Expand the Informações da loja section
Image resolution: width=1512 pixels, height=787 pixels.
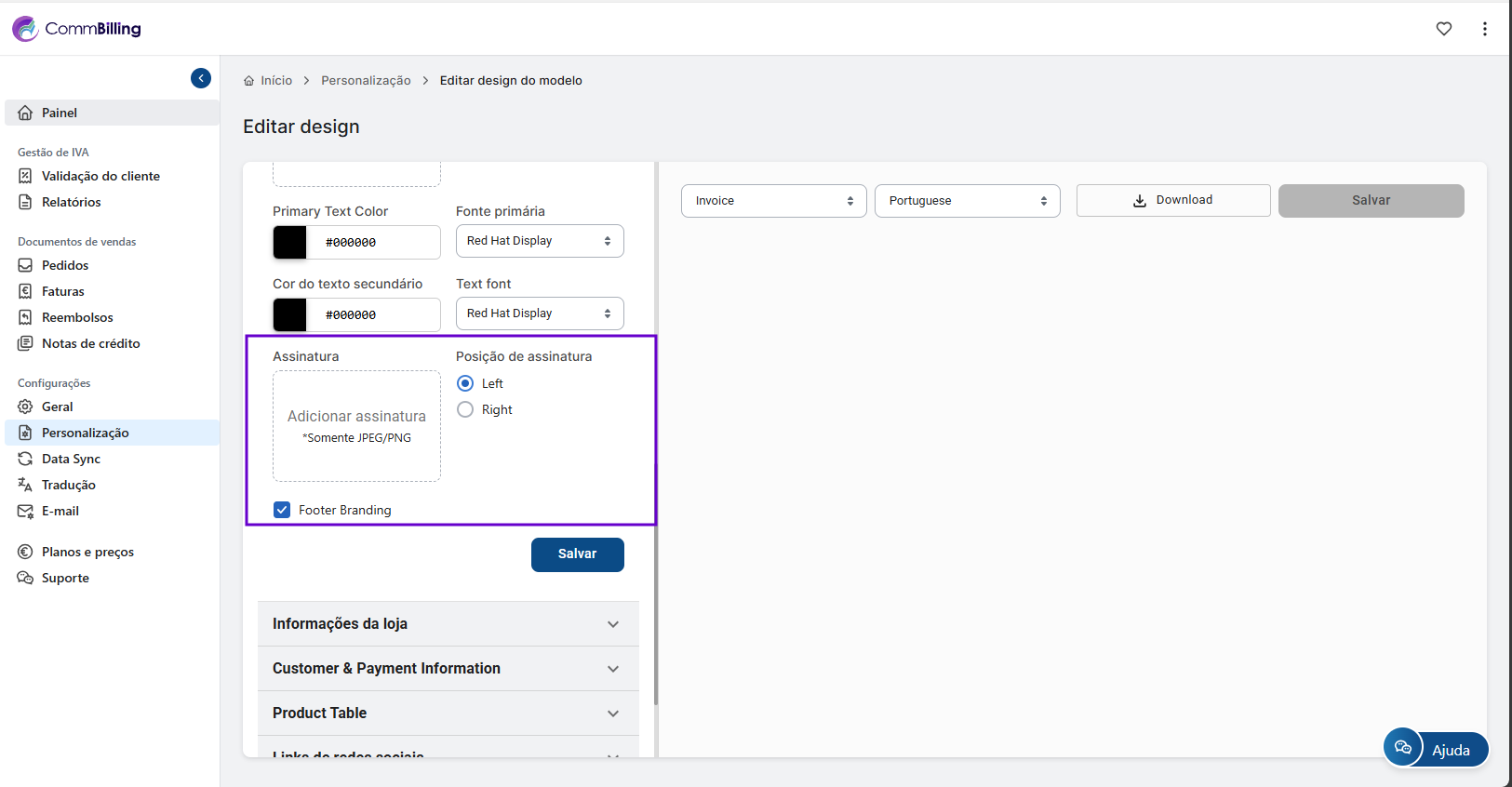(448, 624)
